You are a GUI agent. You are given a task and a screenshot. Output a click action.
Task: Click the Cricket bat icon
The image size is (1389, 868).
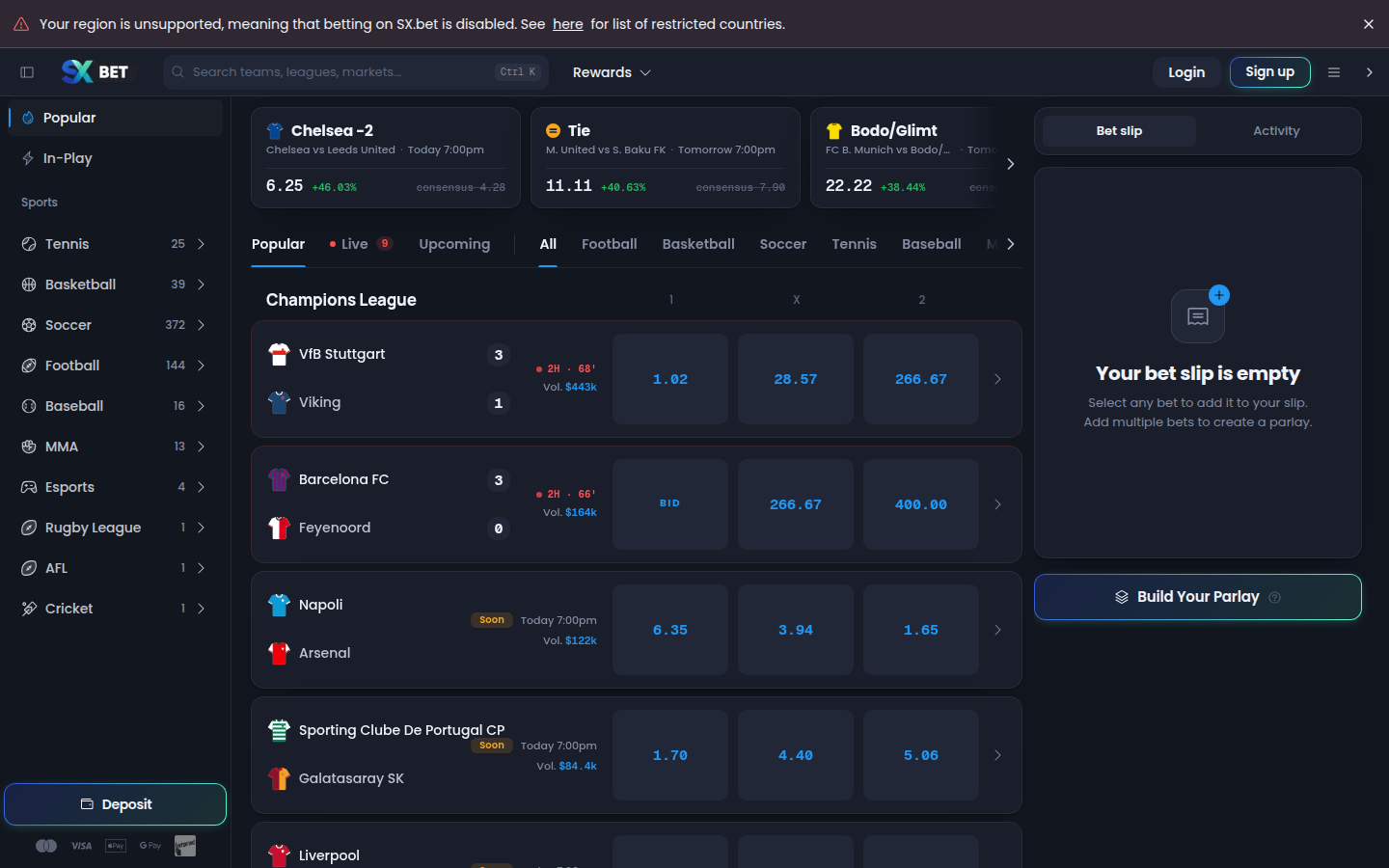click(29, 609)
